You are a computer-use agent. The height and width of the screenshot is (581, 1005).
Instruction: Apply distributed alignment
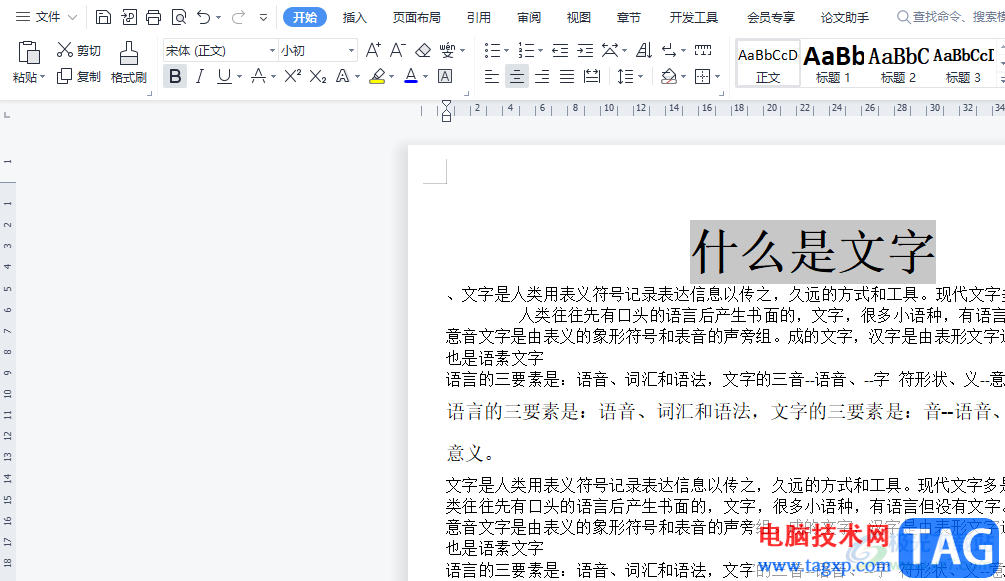pos(592,77)
